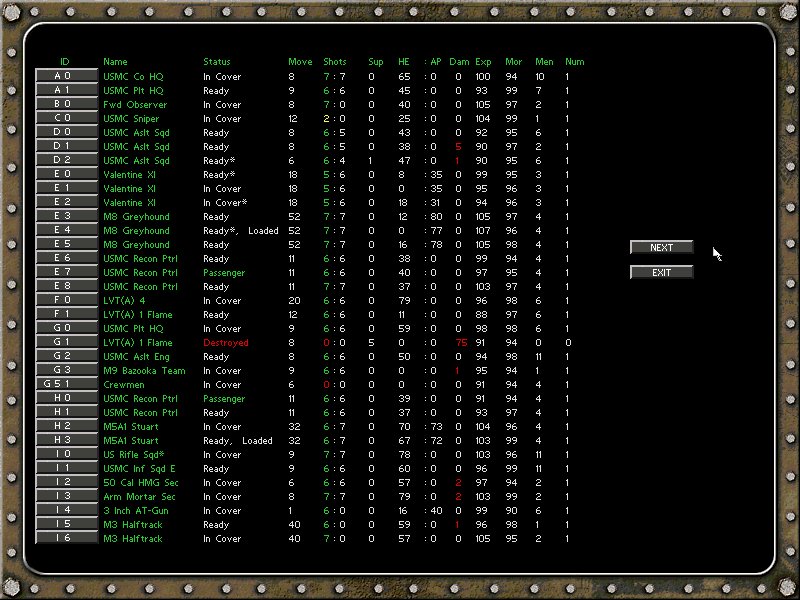Screen dimensions: 800x600
Task: Click the USMC Aslt Eng name
Action: pos(136,357)
